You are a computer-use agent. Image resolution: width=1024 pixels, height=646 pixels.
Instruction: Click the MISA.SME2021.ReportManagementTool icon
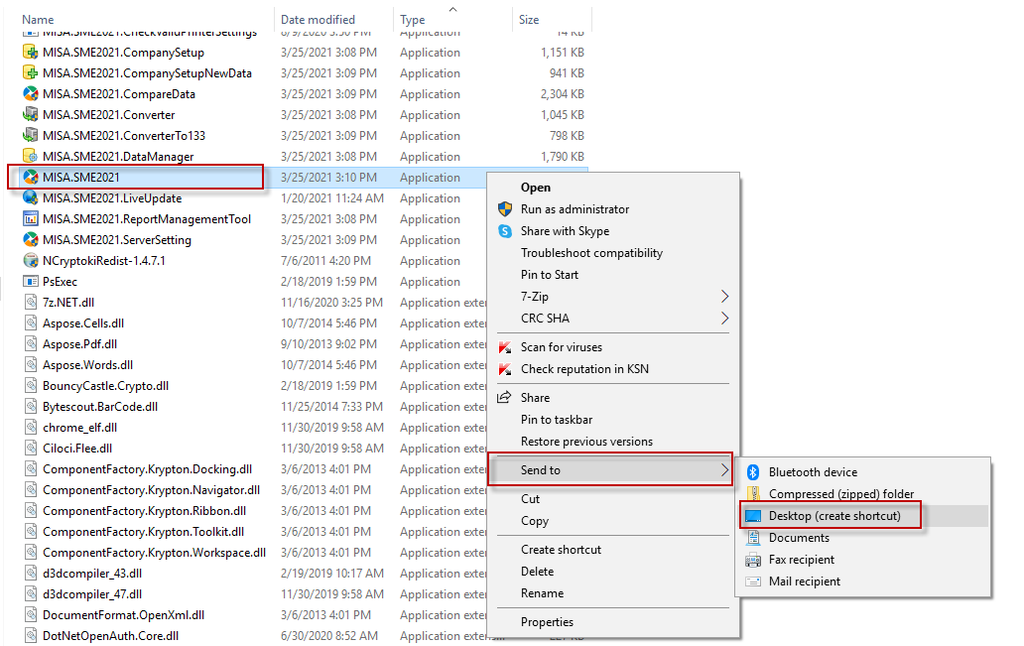[x=30, y=219]
